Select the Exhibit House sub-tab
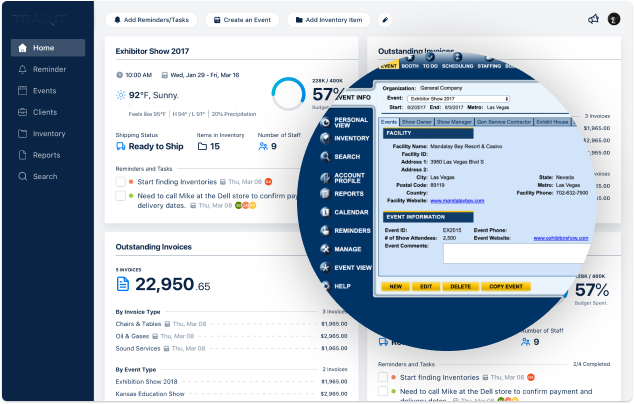The height and width of the screenshot is (404, 634). point(552,122)
